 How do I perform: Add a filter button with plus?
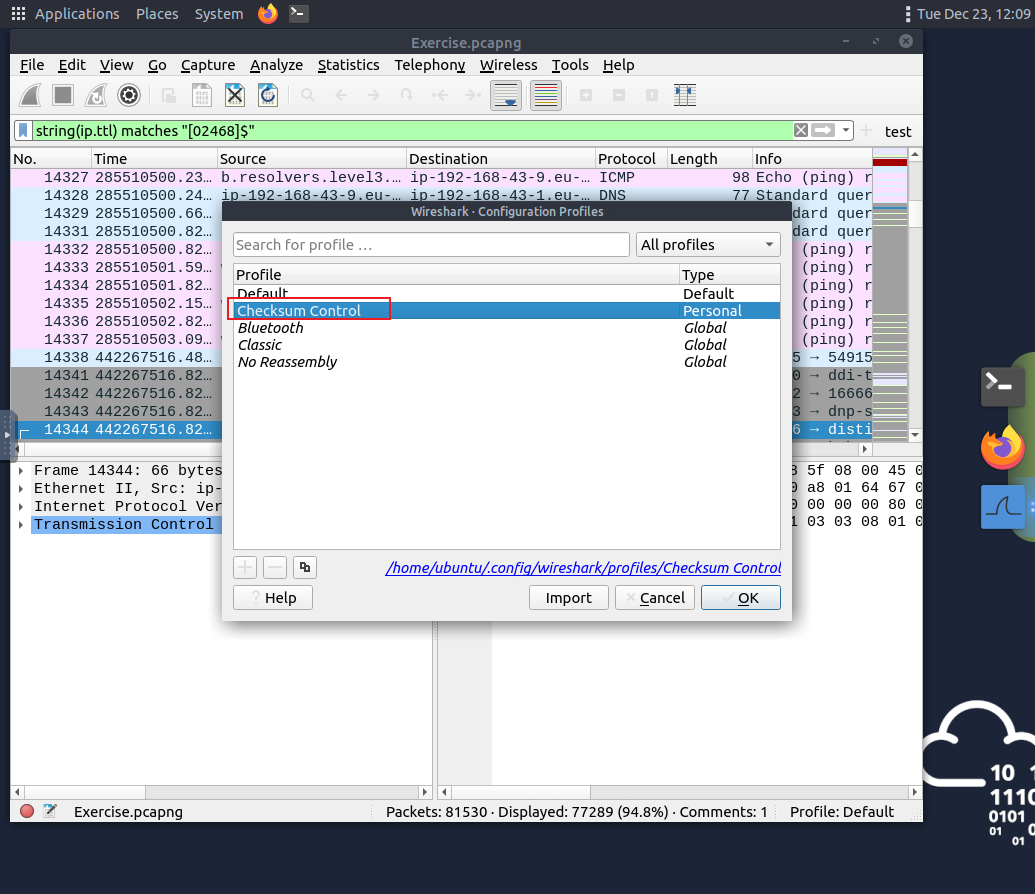point(866,131)
